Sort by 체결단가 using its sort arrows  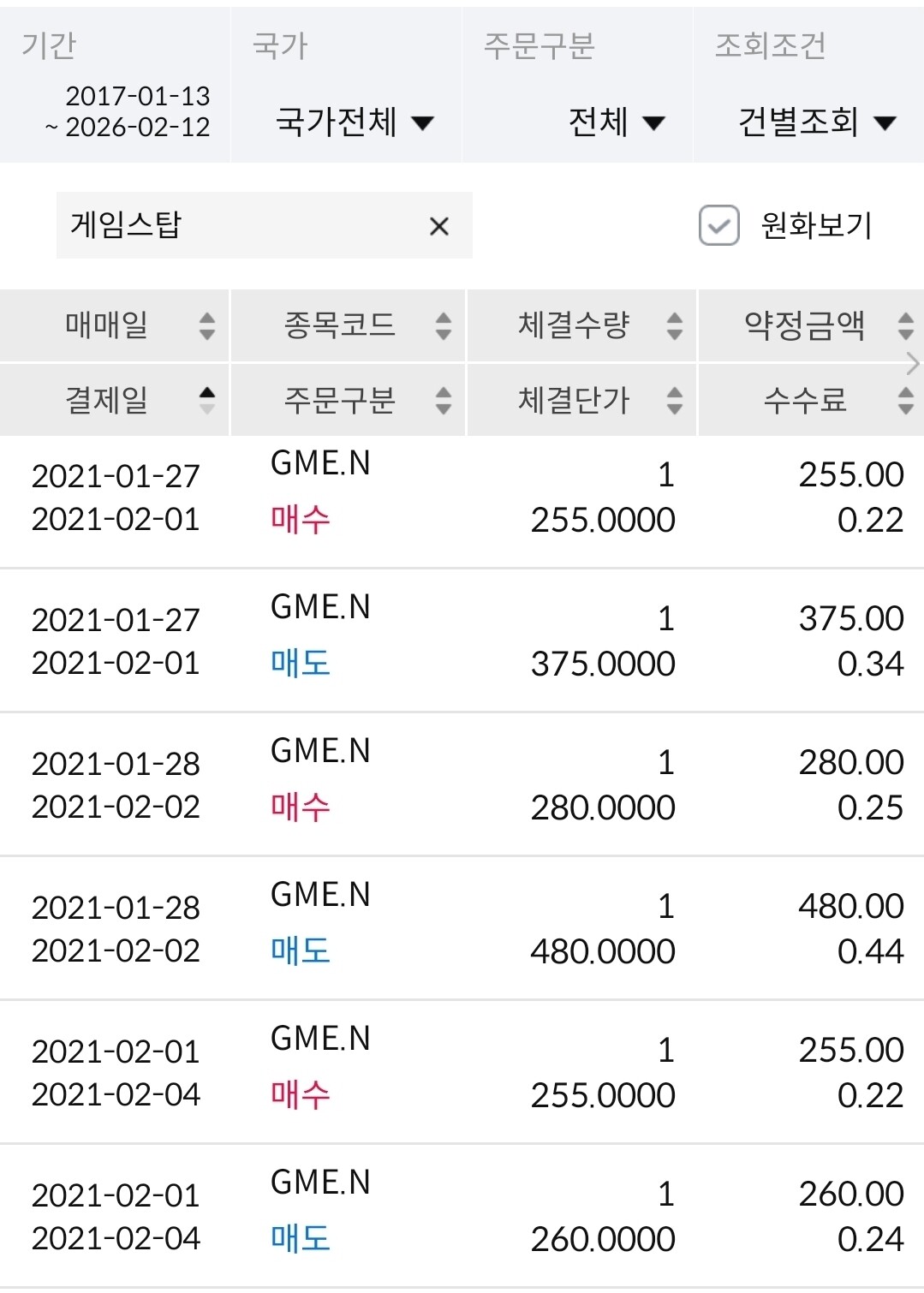675,400
